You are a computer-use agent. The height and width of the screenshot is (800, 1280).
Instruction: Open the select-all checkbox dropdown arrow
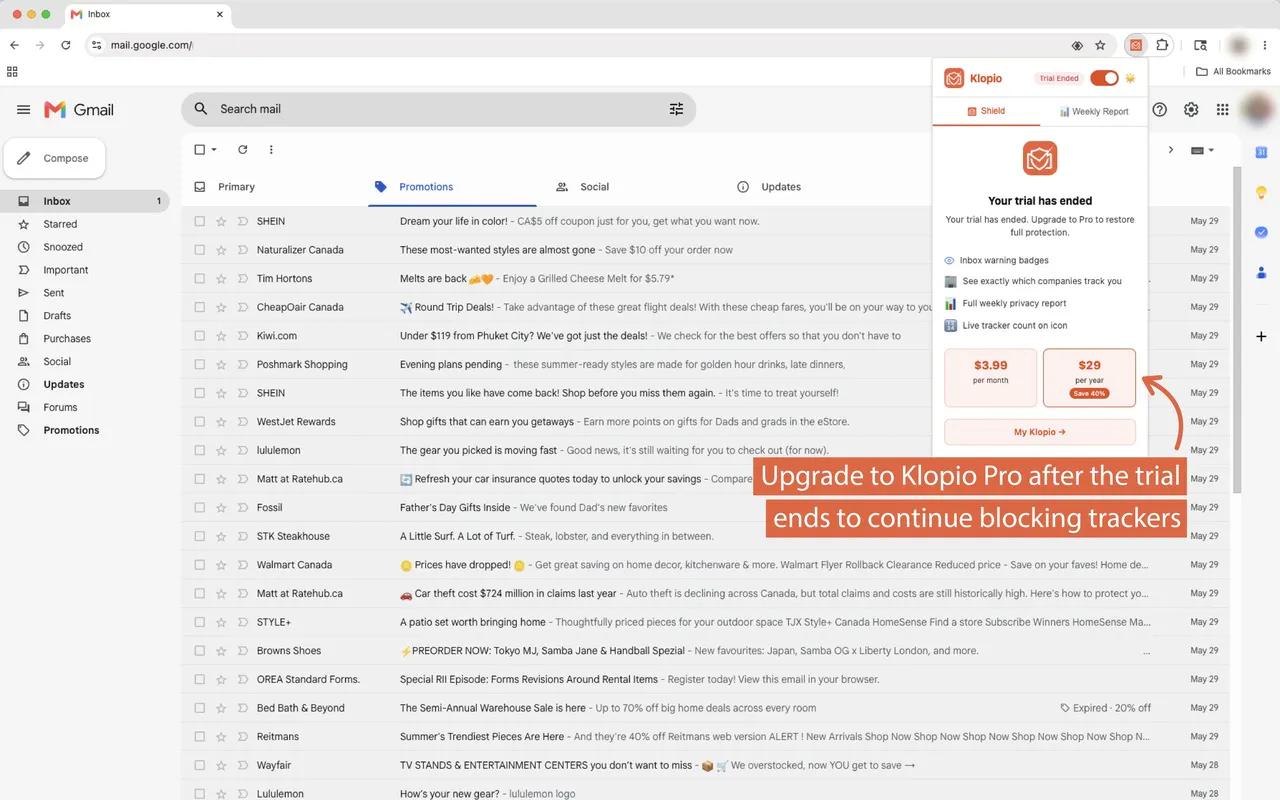point(214,150)
